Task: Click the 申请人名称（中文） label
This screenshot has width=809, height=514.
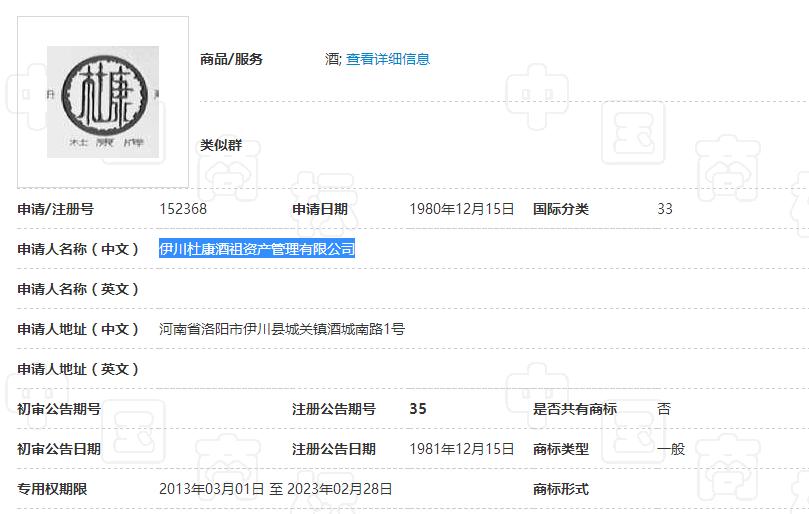Action: (x=78, y=249)
